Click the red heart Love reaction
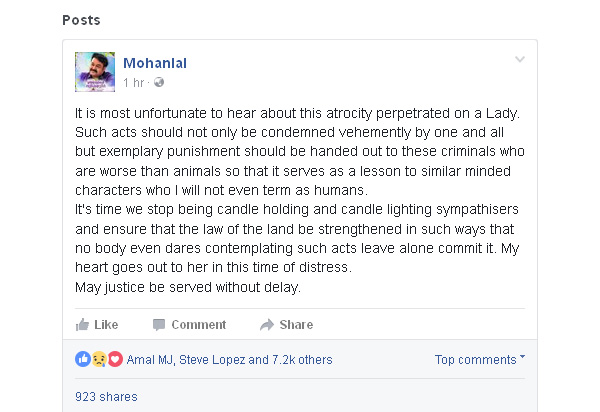Viewport: 600px width, 412px height. pyautogui.click(x=114, y=359)
